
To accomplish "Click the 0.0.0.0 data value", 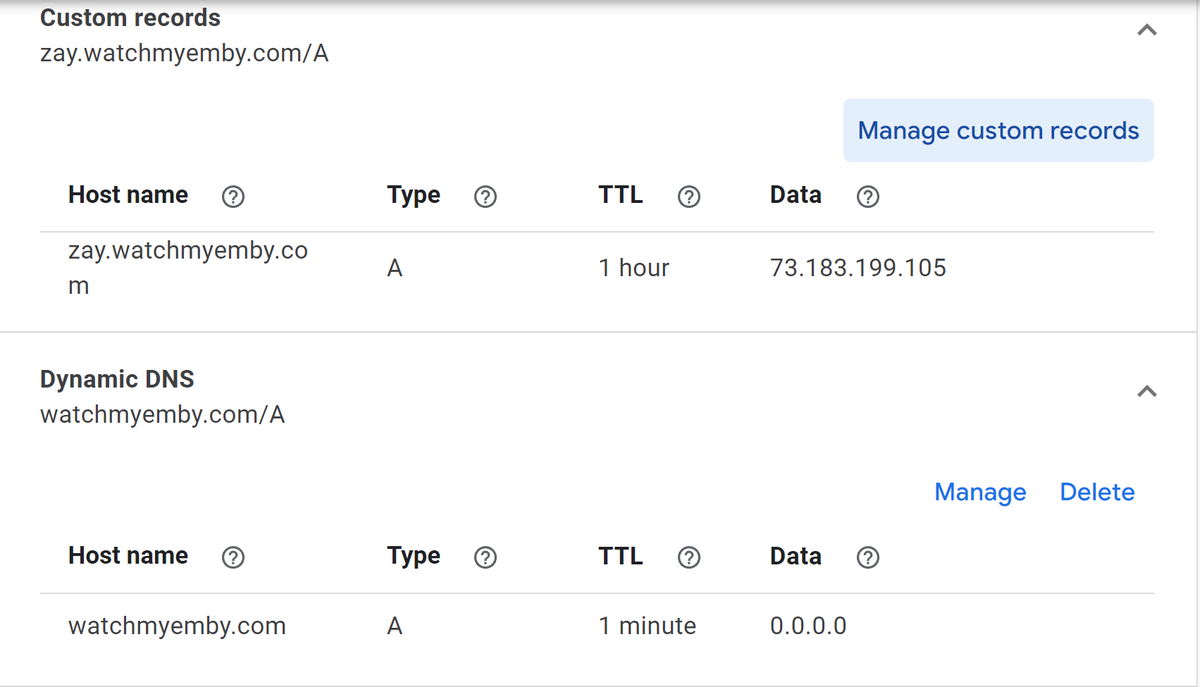I will 807,626.
